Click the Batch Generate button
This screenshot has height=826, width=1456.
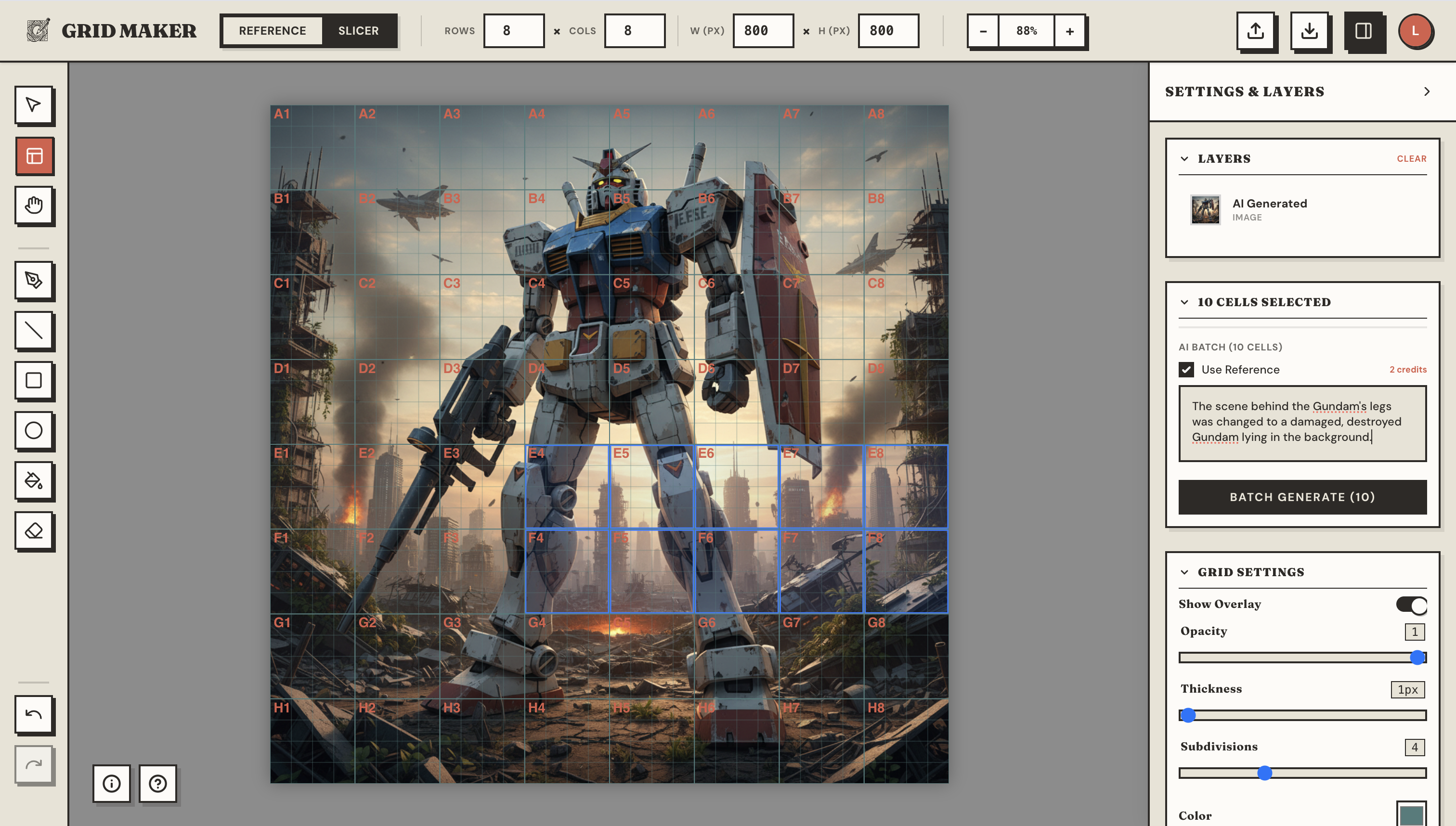click(x=1301, y=497)
